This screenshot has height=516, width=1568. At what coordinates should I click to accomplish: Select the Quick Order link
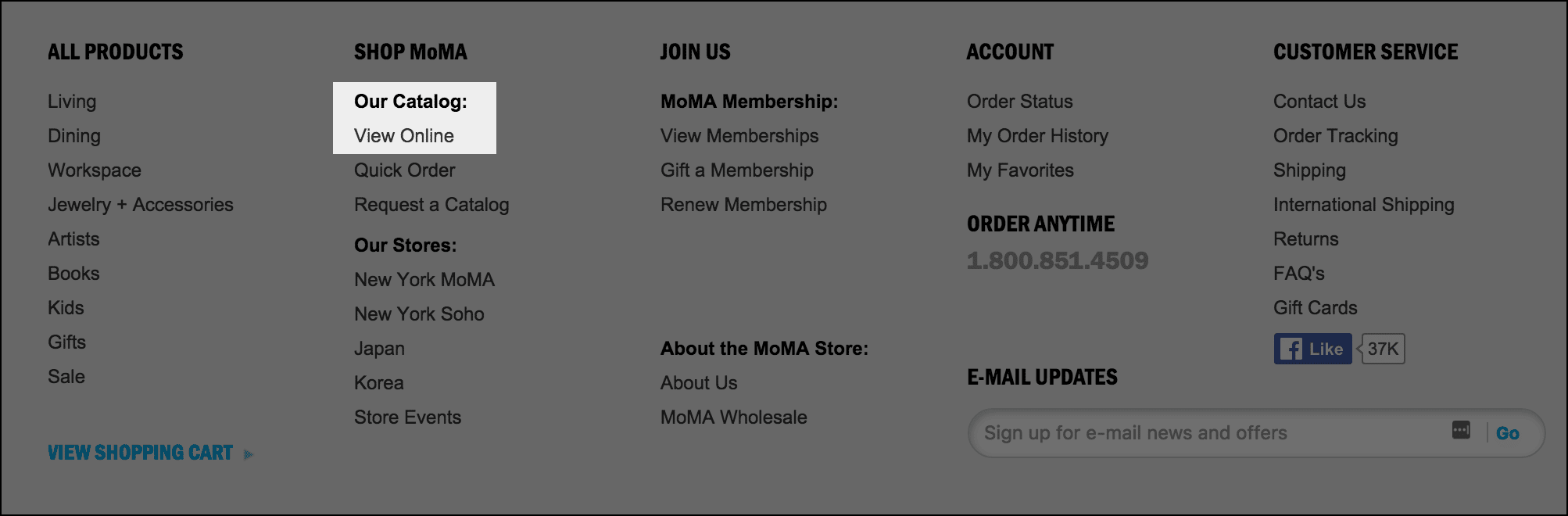(404, 170)
